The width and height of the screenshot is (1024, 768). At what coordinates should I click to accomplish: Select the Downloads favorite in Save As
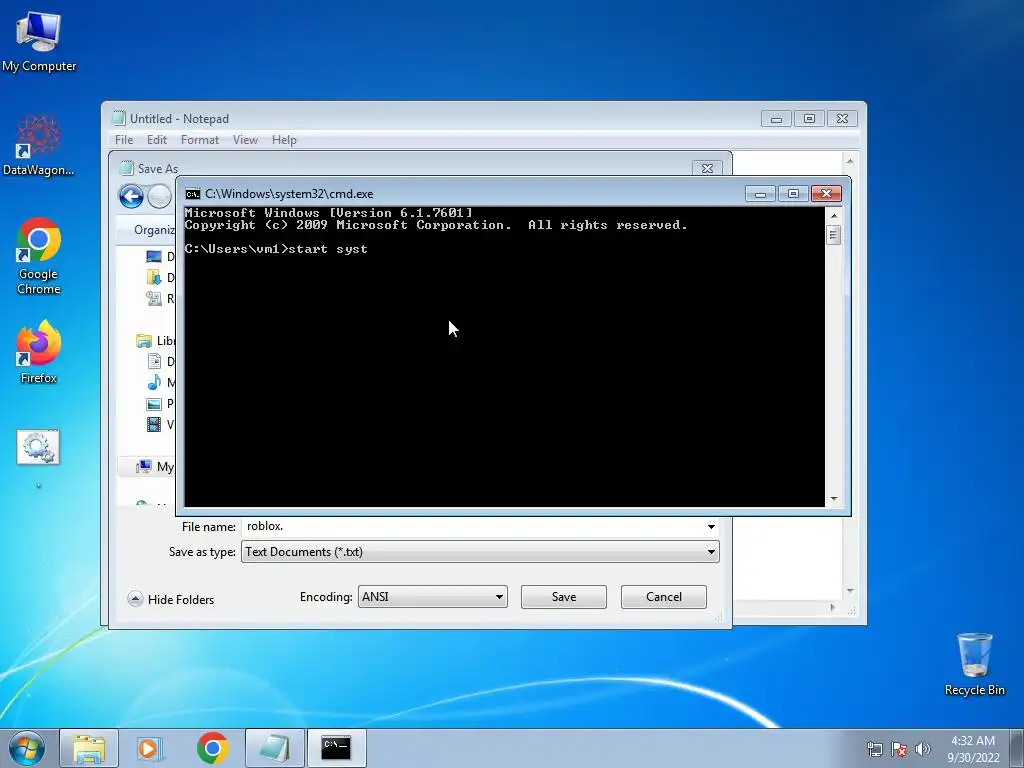[x=161, y=278]
